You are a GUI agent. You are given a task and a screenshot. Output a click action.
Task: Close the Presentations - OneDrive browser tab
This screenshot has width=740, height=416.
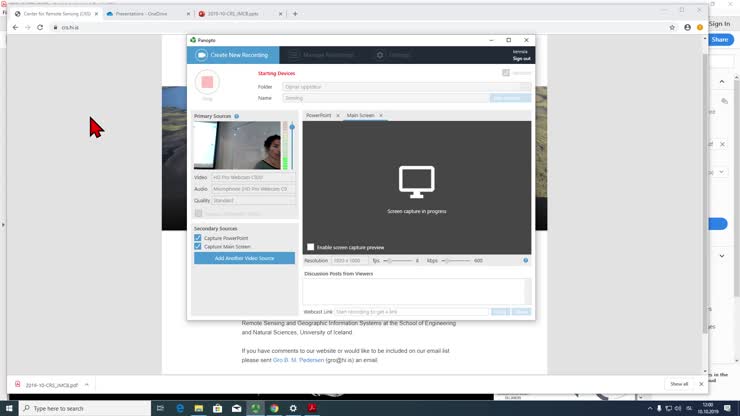188,14
